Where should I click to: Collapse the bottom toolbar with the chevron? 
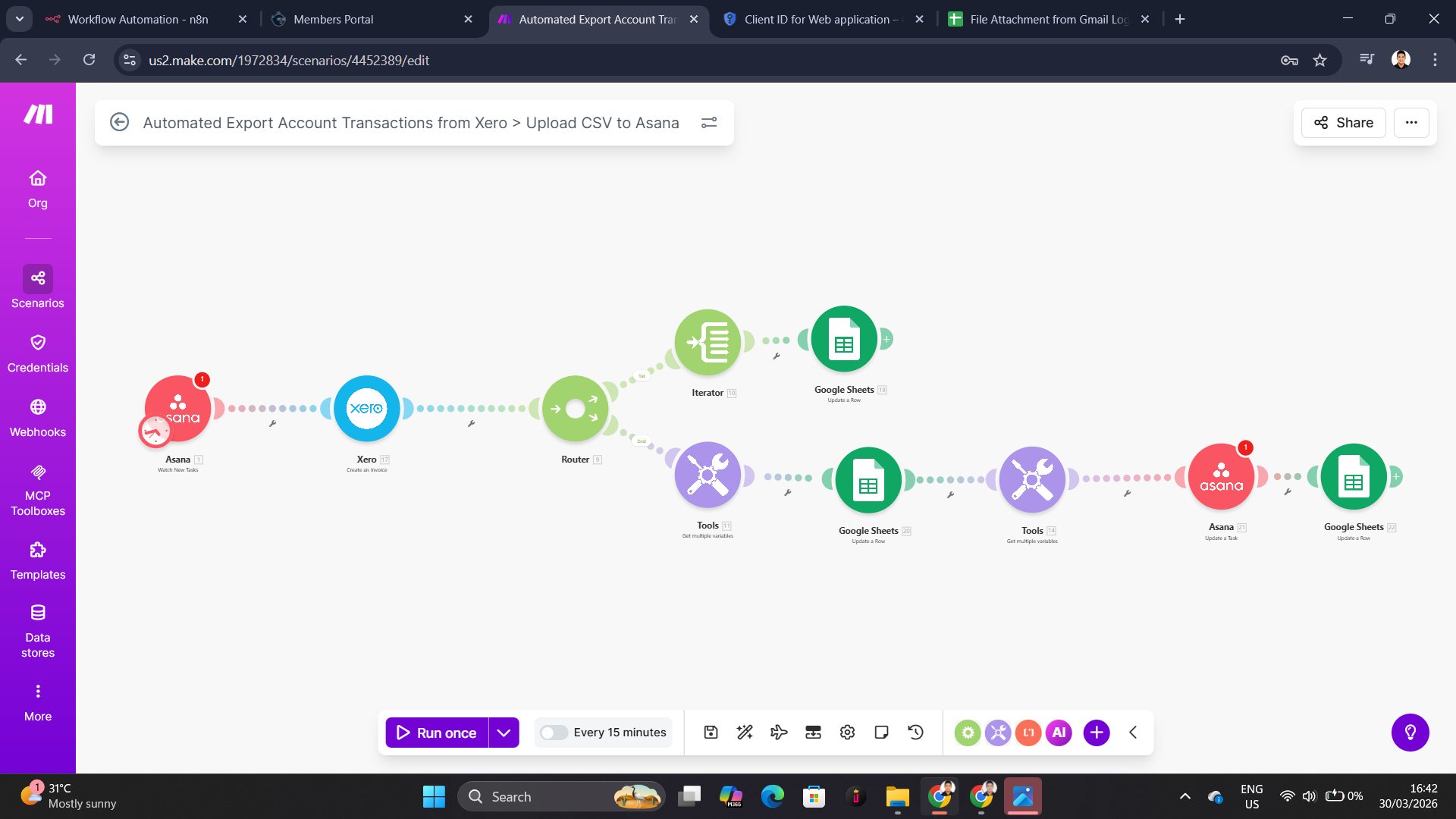1133,733
